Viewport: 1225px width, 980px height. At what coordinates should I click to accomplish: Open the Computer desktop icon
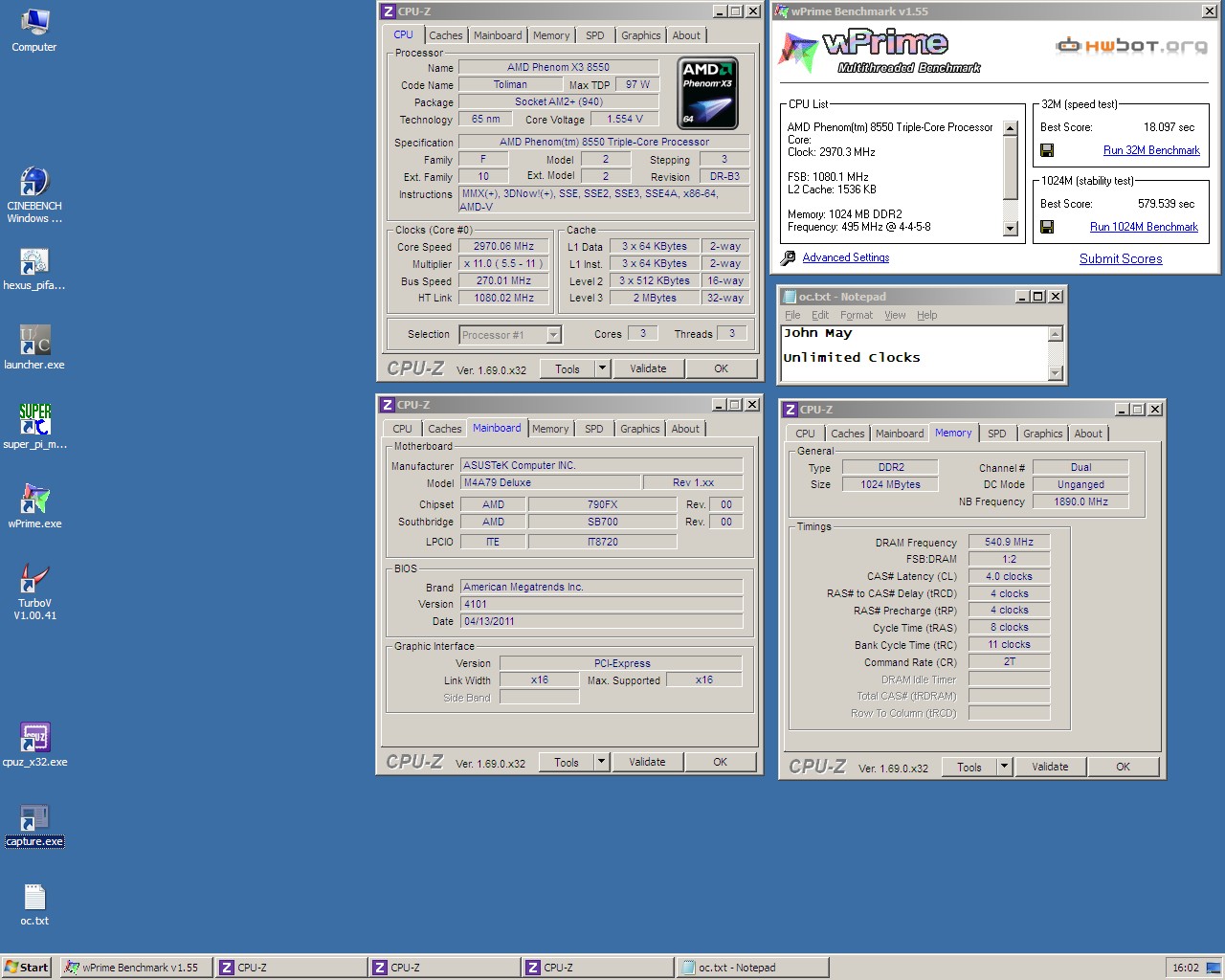(34, 30)
